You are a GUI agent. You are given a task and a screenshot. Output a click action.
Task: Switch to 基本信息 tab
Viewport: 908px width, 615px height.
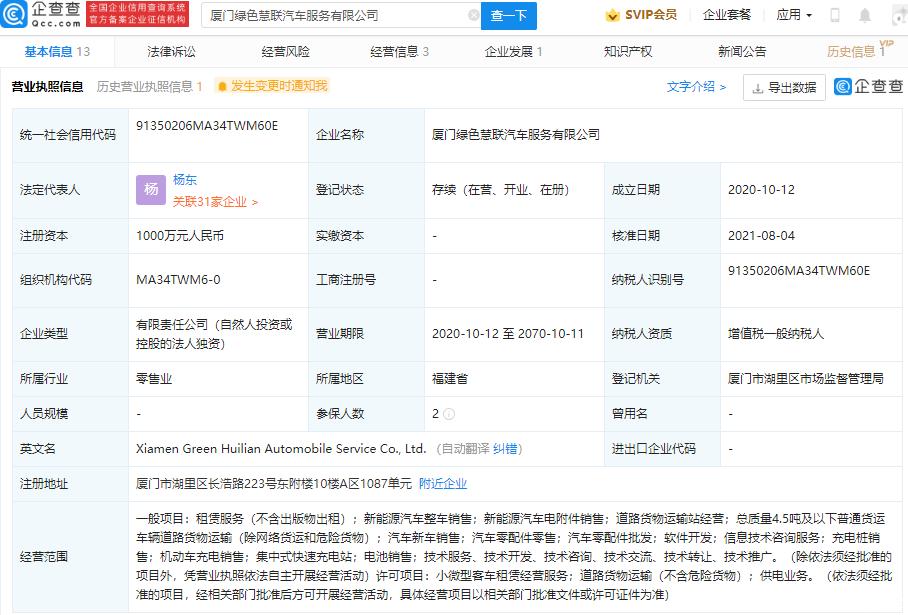click(x=57, y=52)
